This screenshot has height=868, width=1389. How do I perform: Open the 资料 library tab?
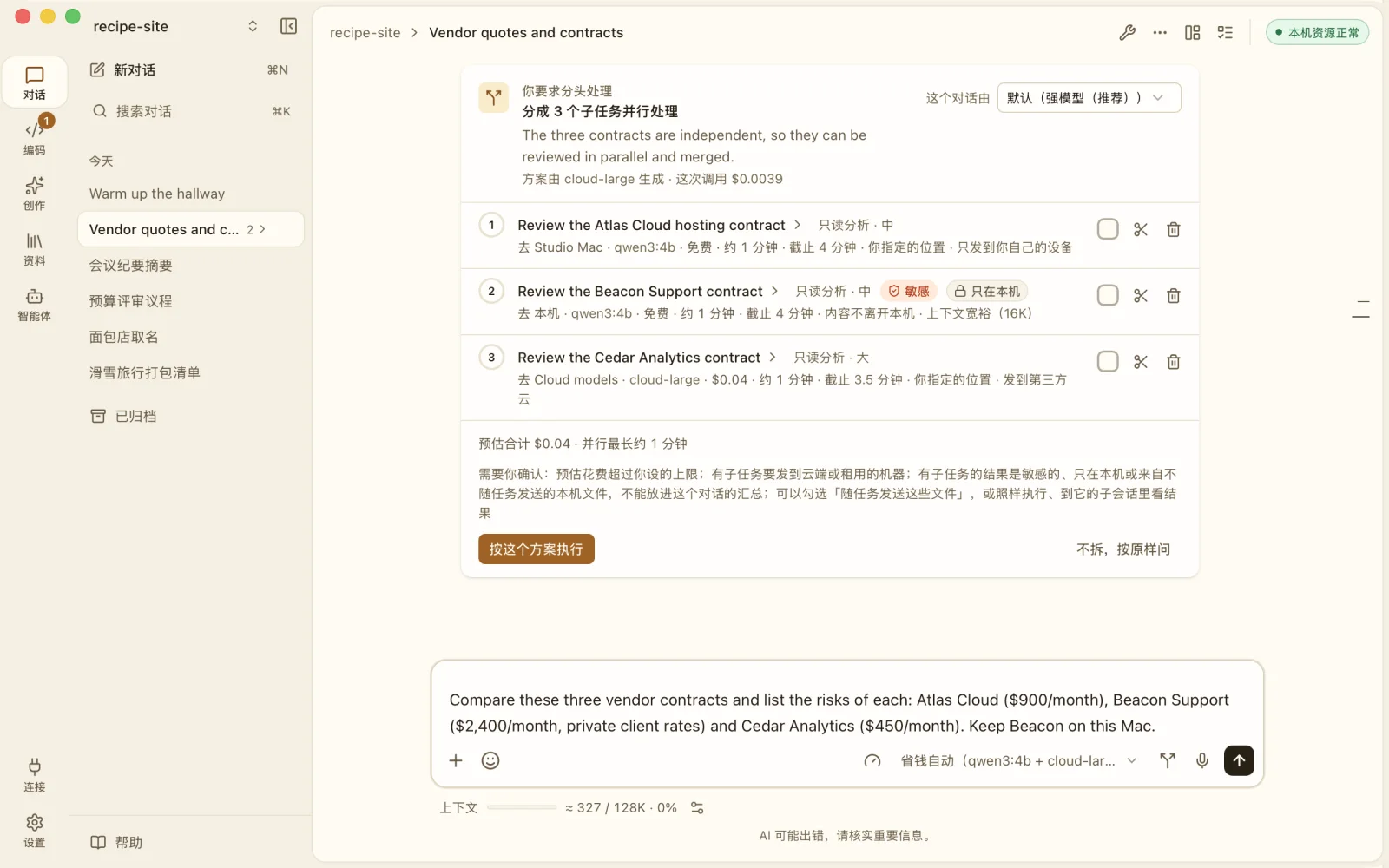[35, 249]
